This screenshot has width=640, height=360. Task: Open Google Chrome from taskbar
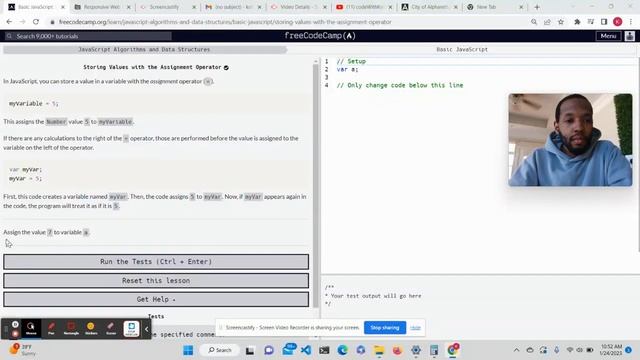pyautogui.click(x=453, y=350)
